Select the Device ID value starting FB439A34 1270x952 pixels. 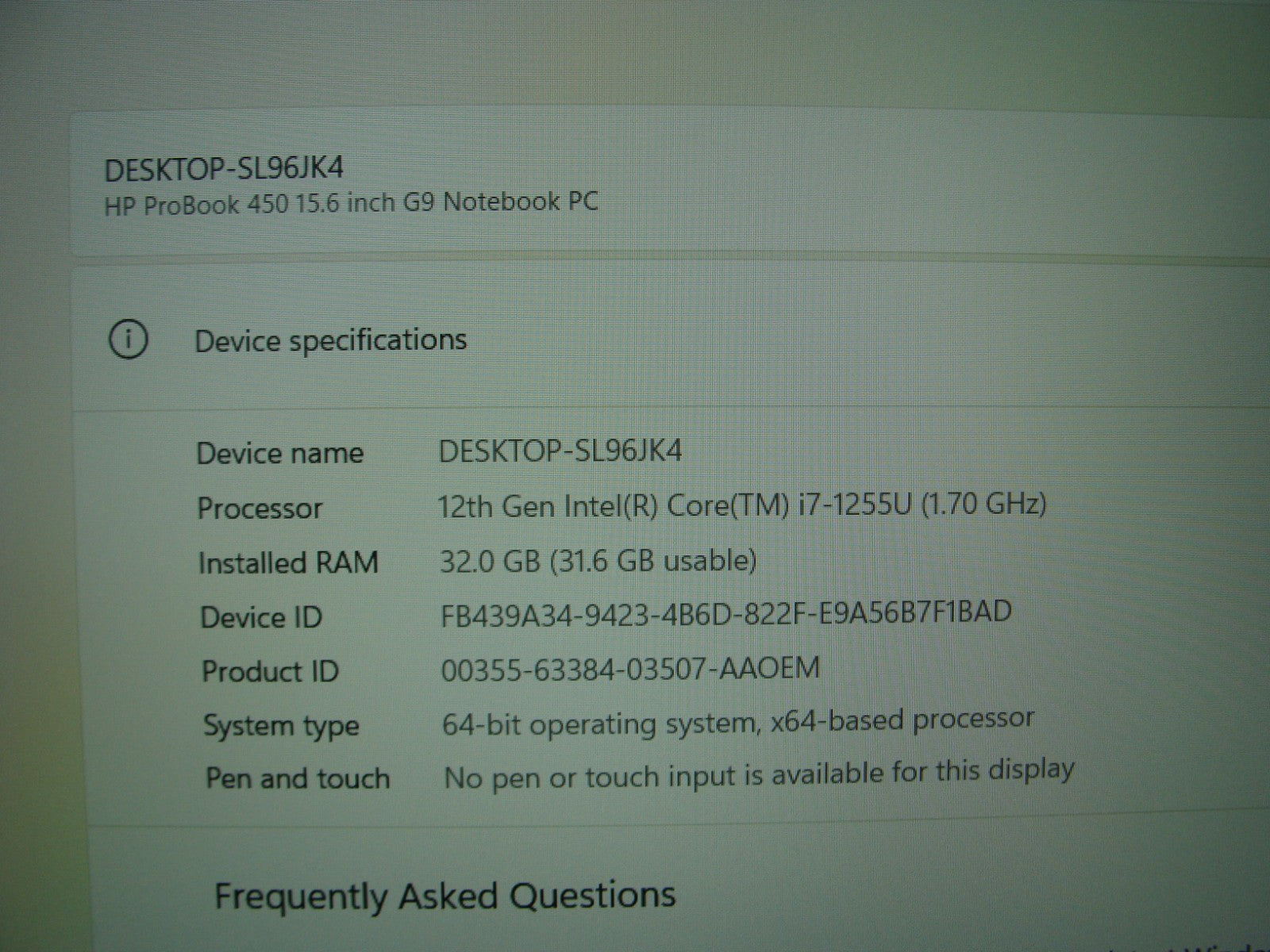[725, 613]
